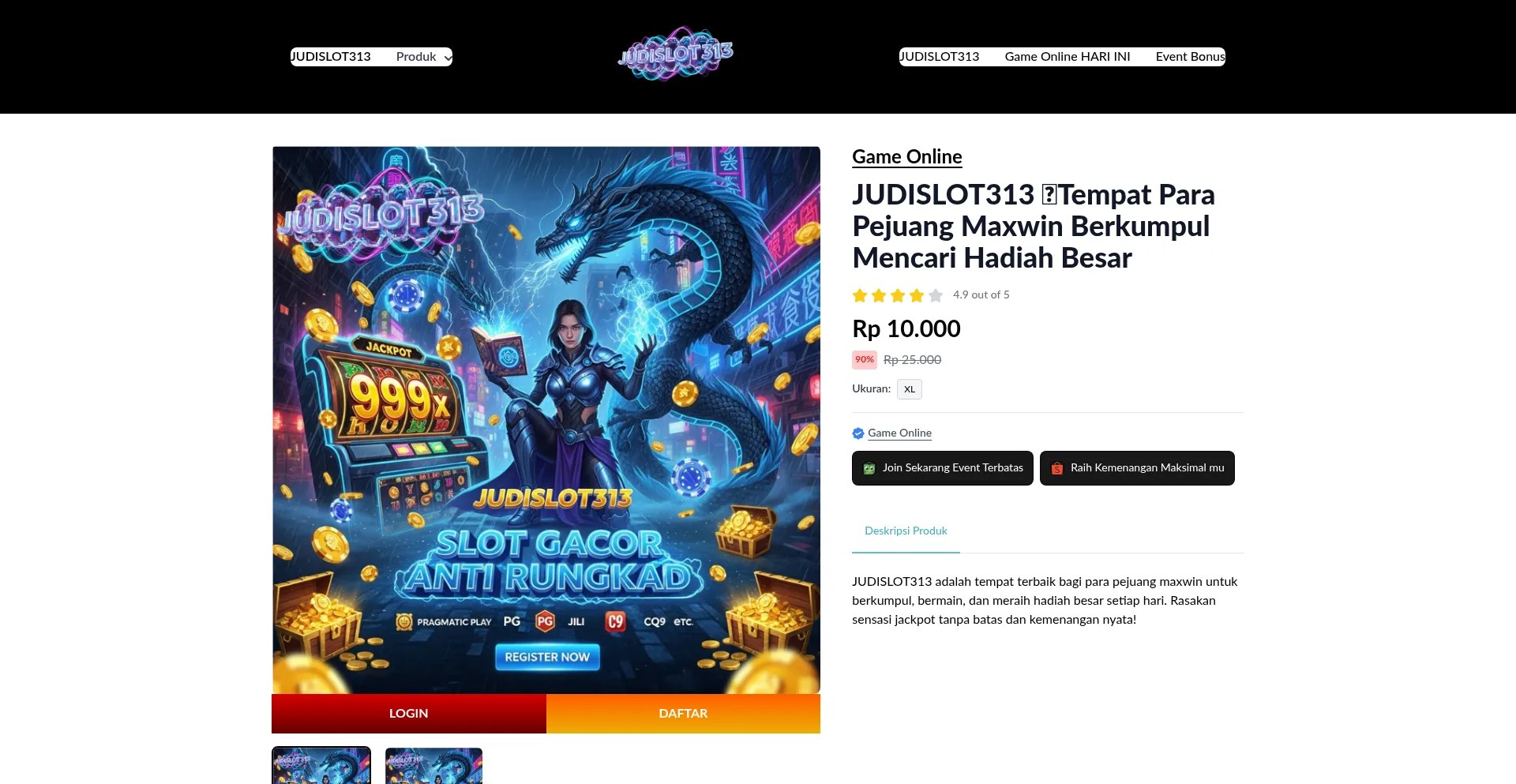Screen dimensions: 1516x784
Task: Click the fifth grey rating star
Action: pos(936,295)
